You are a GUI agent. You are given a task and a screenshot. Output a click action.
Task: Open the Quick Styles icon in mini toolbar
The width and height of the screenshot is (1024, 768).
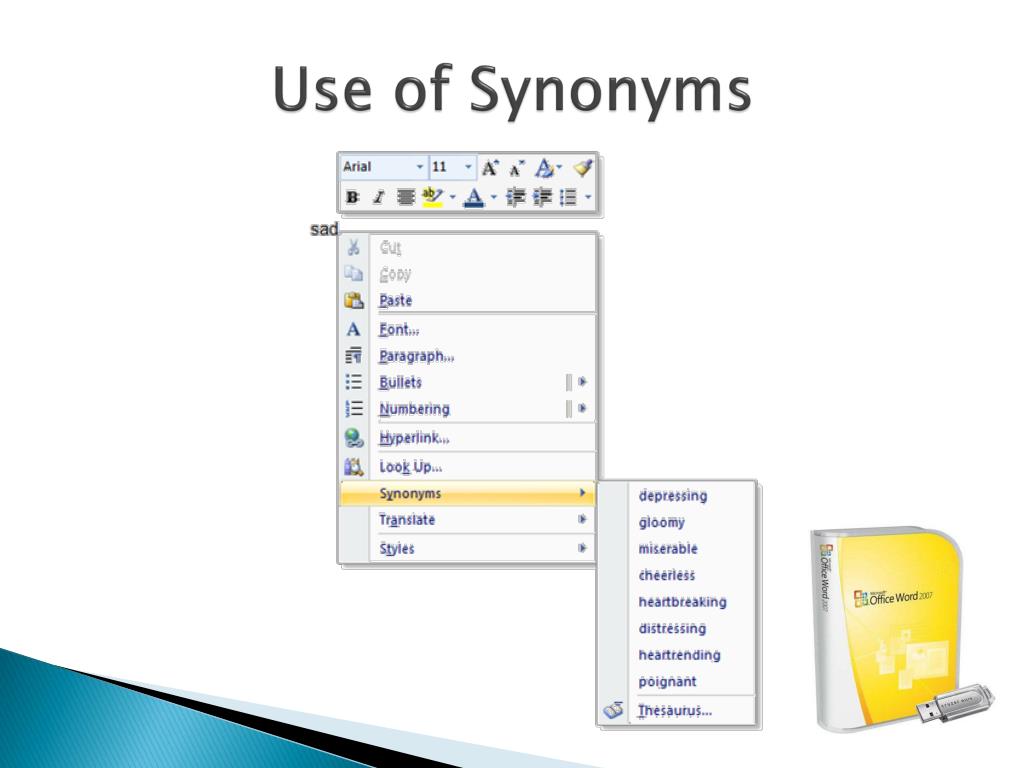(545, 168)
